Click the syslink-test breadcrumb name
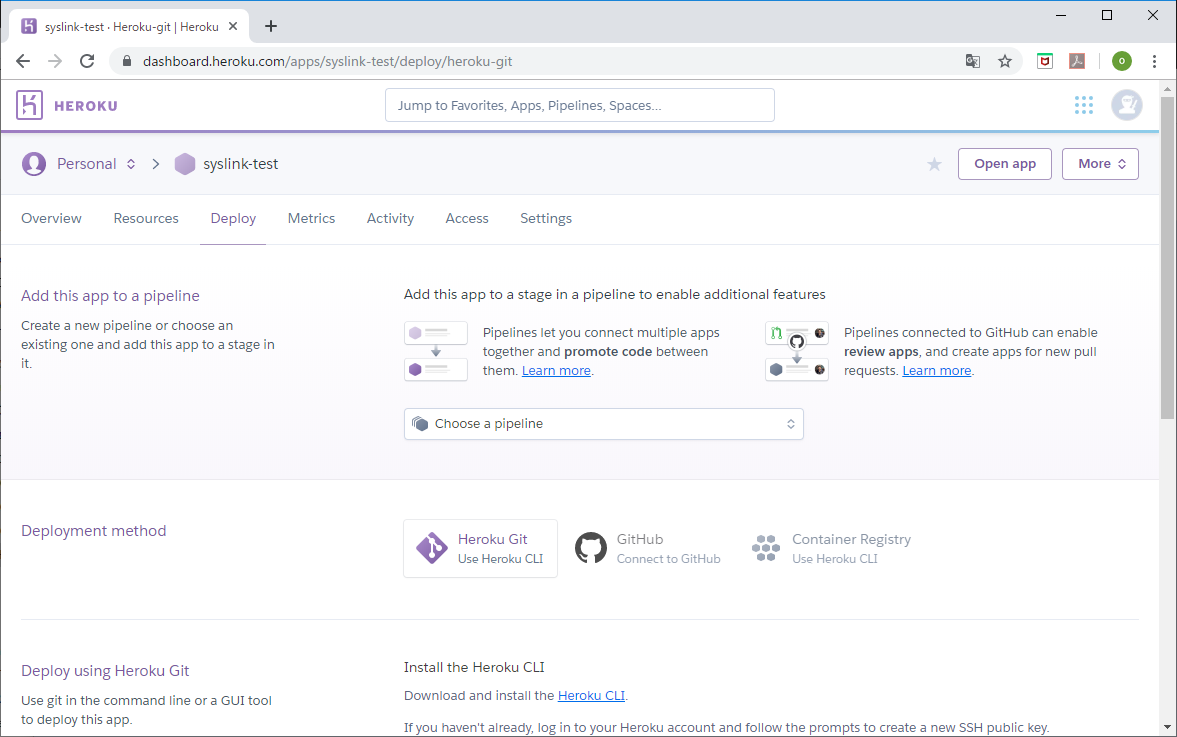This screenshot has height=737, width=1177. (x=240, y=164)
